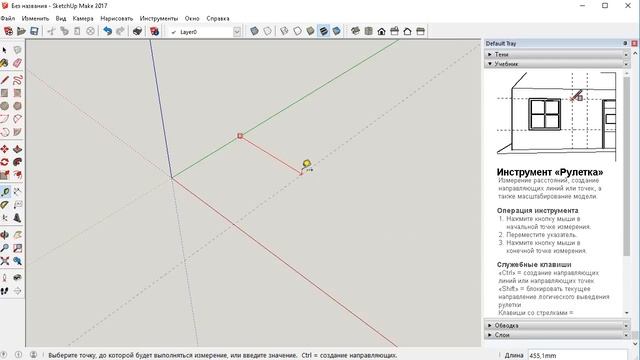Toggle Back Edges style
Screen dimensions: 640x360
click(x=267, y=31)
